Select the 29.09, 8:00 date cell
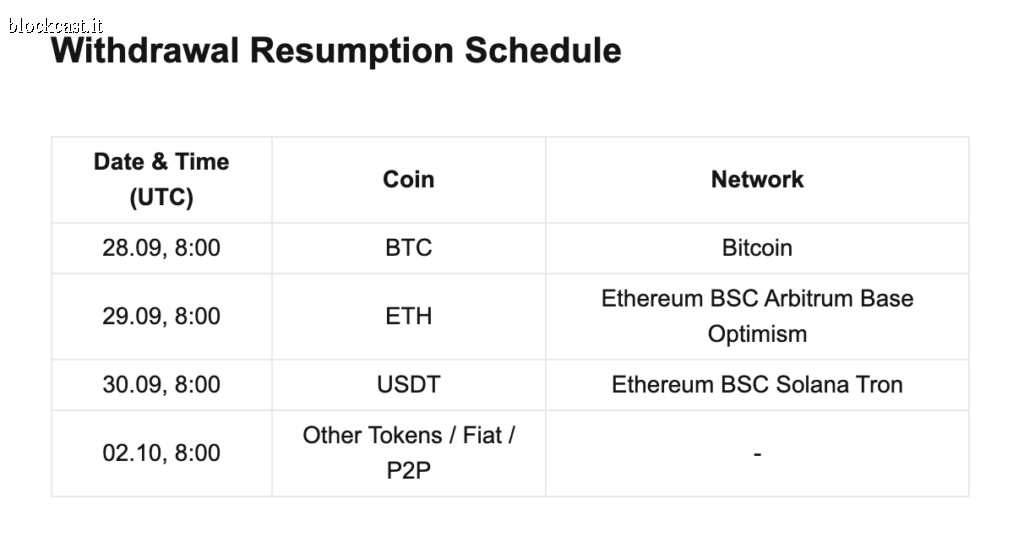 click(161, 317)
